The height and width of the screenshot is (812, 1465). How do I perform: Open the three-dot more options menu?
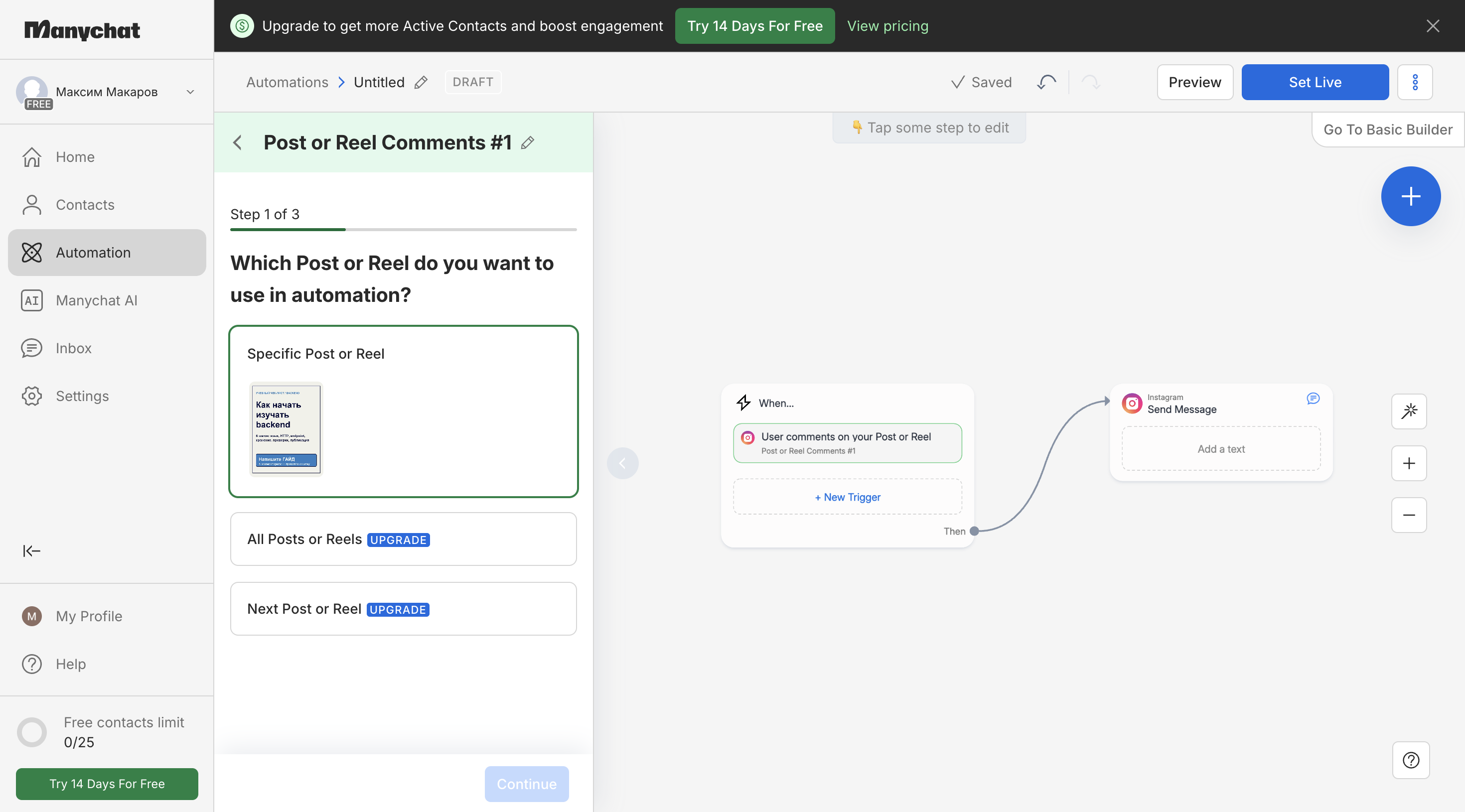tap(1414, 82)
